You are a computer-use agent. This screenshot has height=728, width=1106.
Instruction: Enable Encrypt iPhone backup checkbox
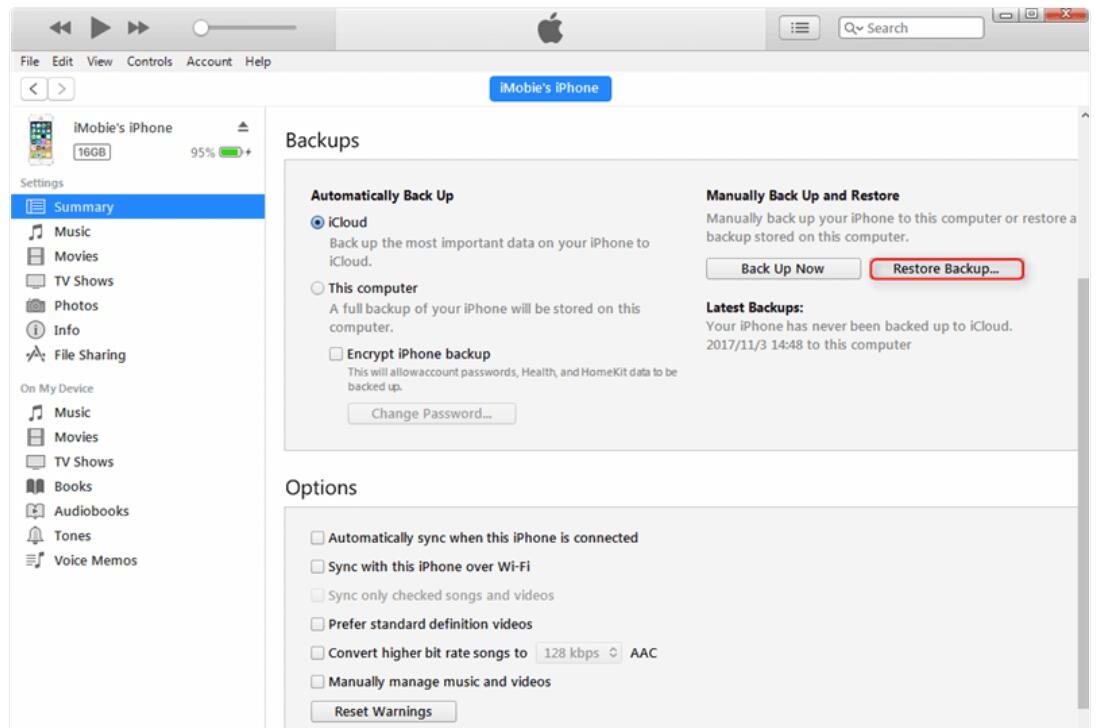coord(336,353)
